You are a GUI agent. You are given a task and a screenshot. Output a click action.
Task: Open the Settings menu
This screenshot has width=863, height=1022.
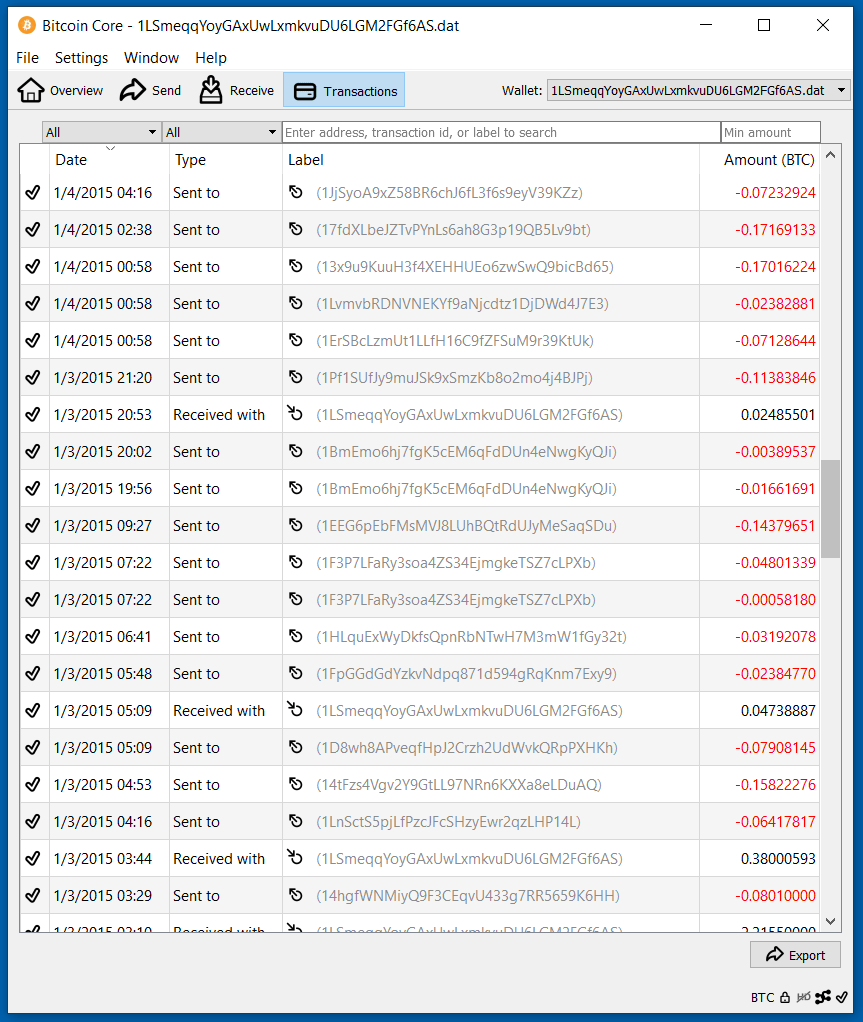(81, 57)
